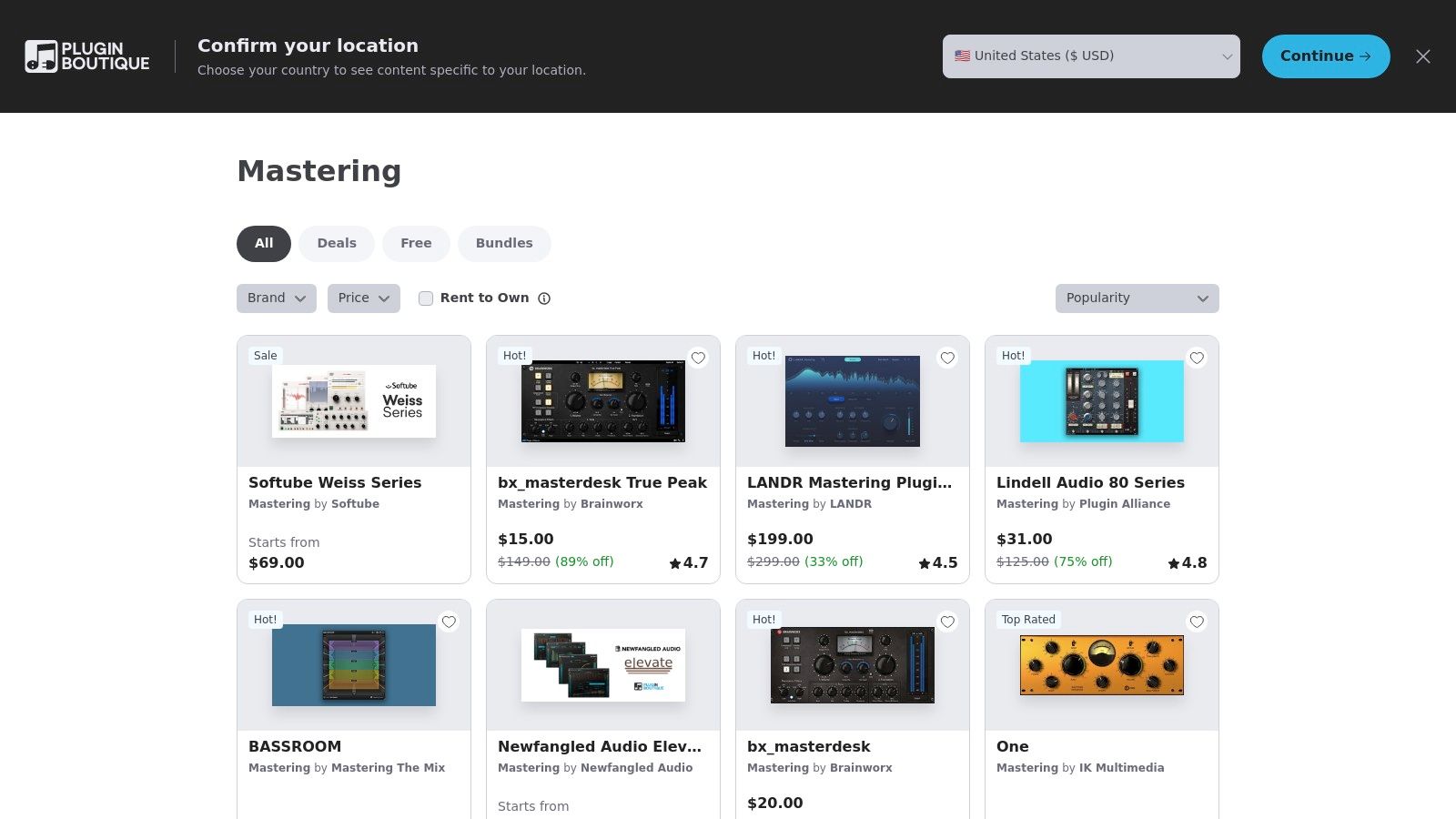Expand the Brand filter dropdown

pos(277,298)
